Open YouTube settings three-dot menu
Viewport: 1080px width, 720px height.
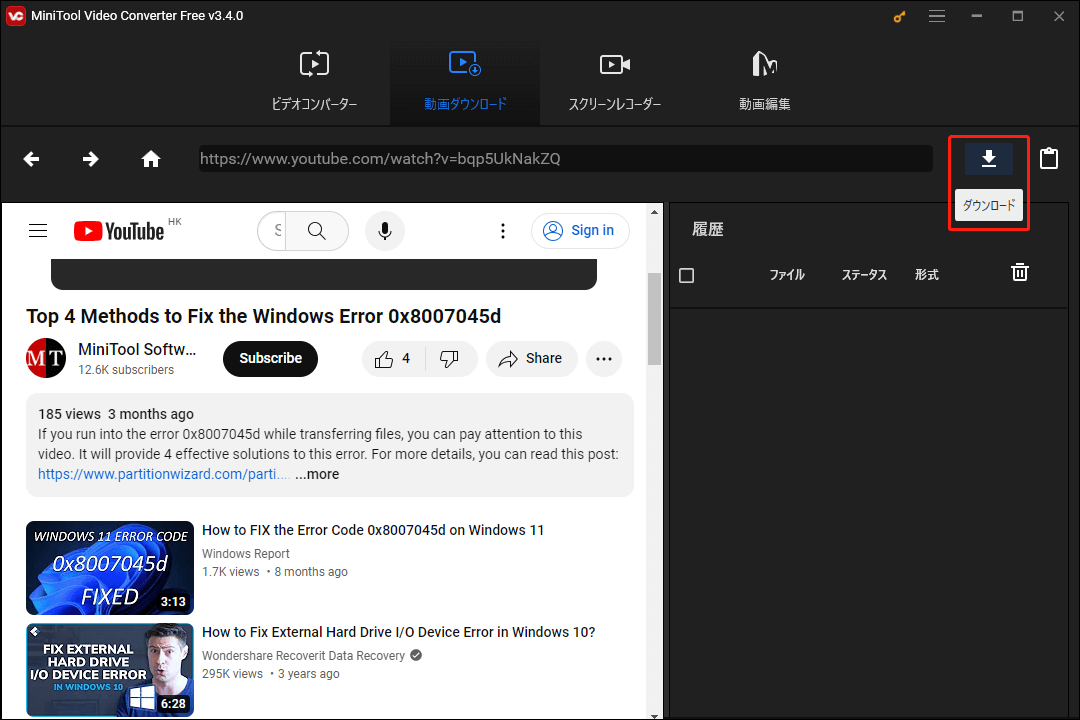tap(503, 231)
